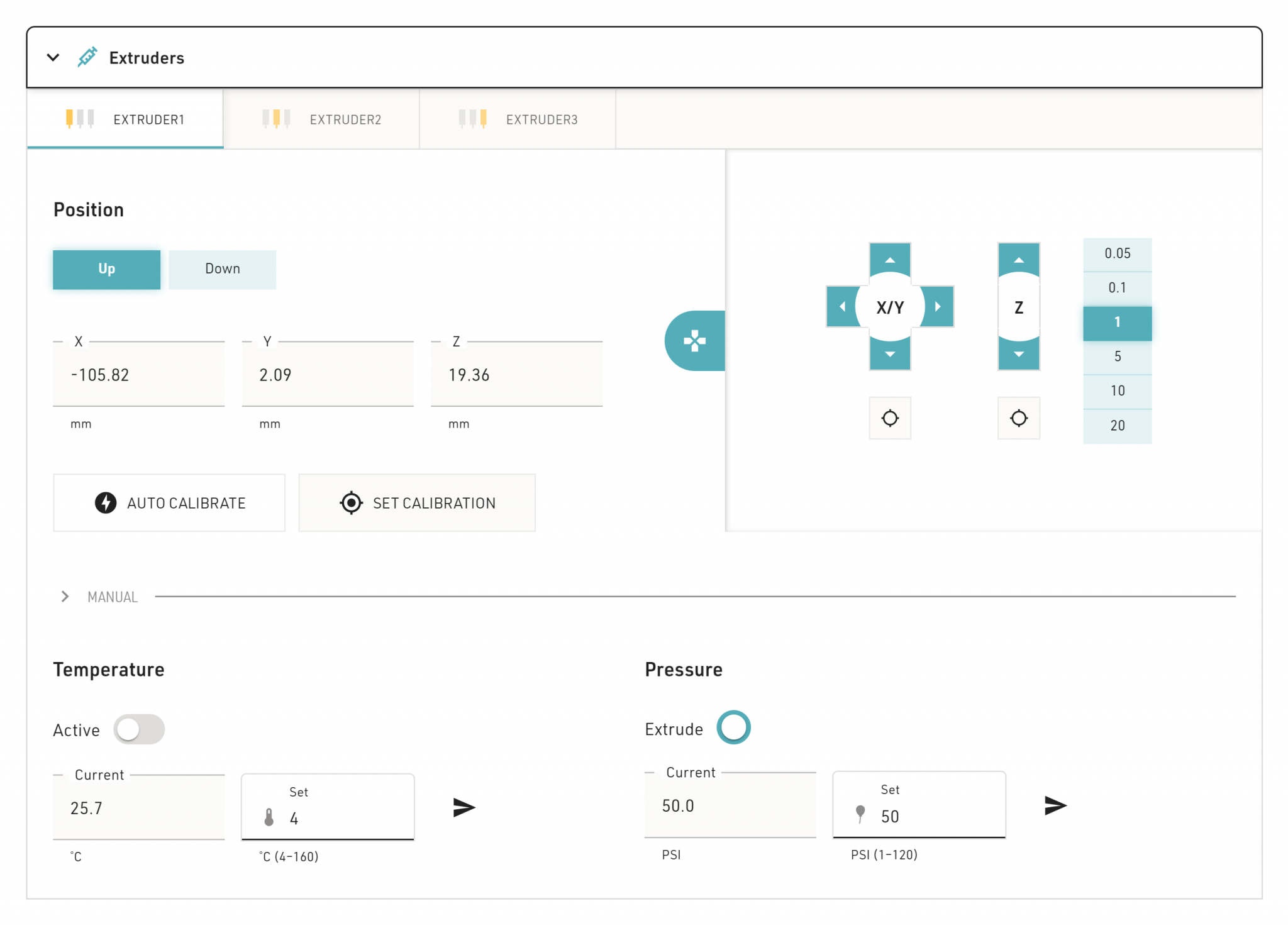Open the EXTRUDER3 tab
The image size is (1288, 928).
[x=542, y=119]
